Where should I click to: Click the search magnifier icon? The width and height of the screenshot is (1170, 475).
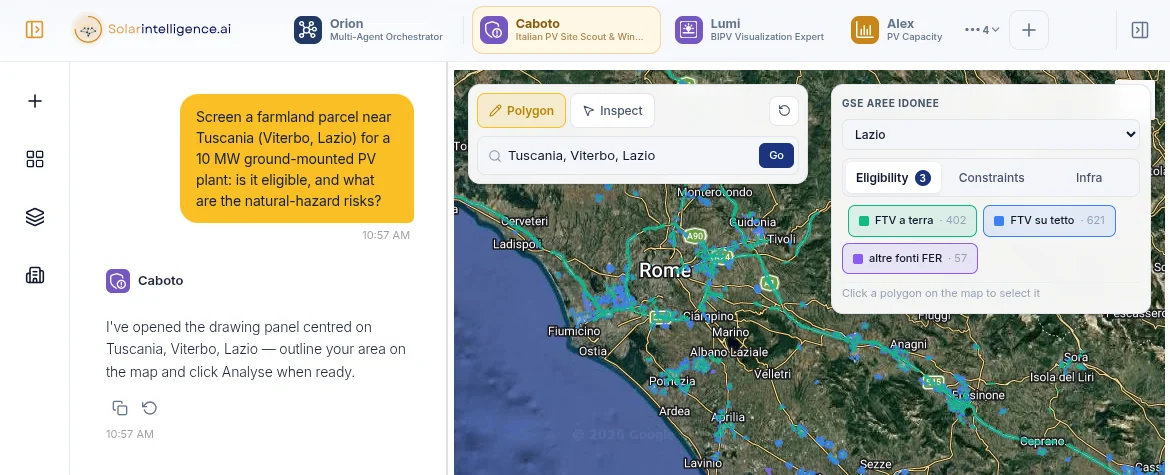494,156
